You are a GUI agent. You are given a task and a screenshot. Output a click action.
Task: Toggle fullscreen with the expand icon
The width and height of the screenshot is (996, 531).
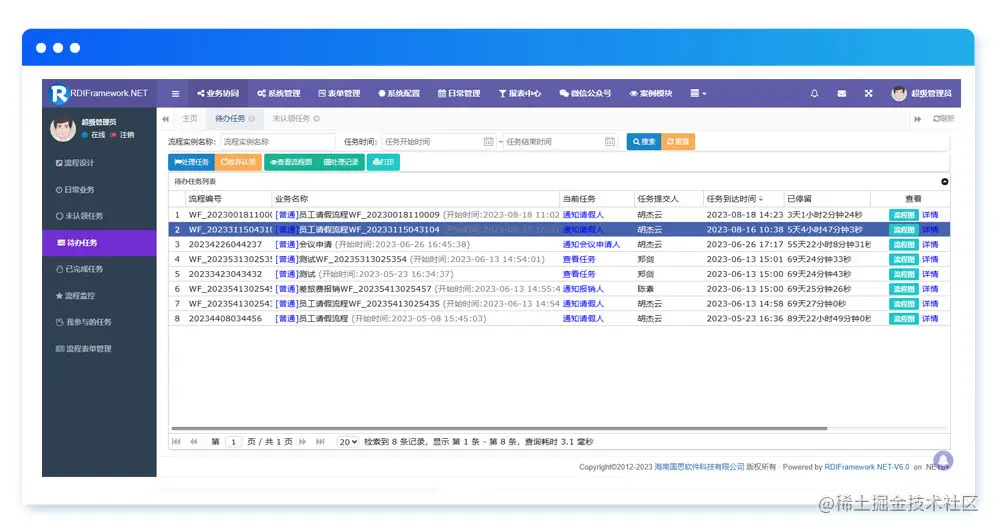[x=868, y=93]
